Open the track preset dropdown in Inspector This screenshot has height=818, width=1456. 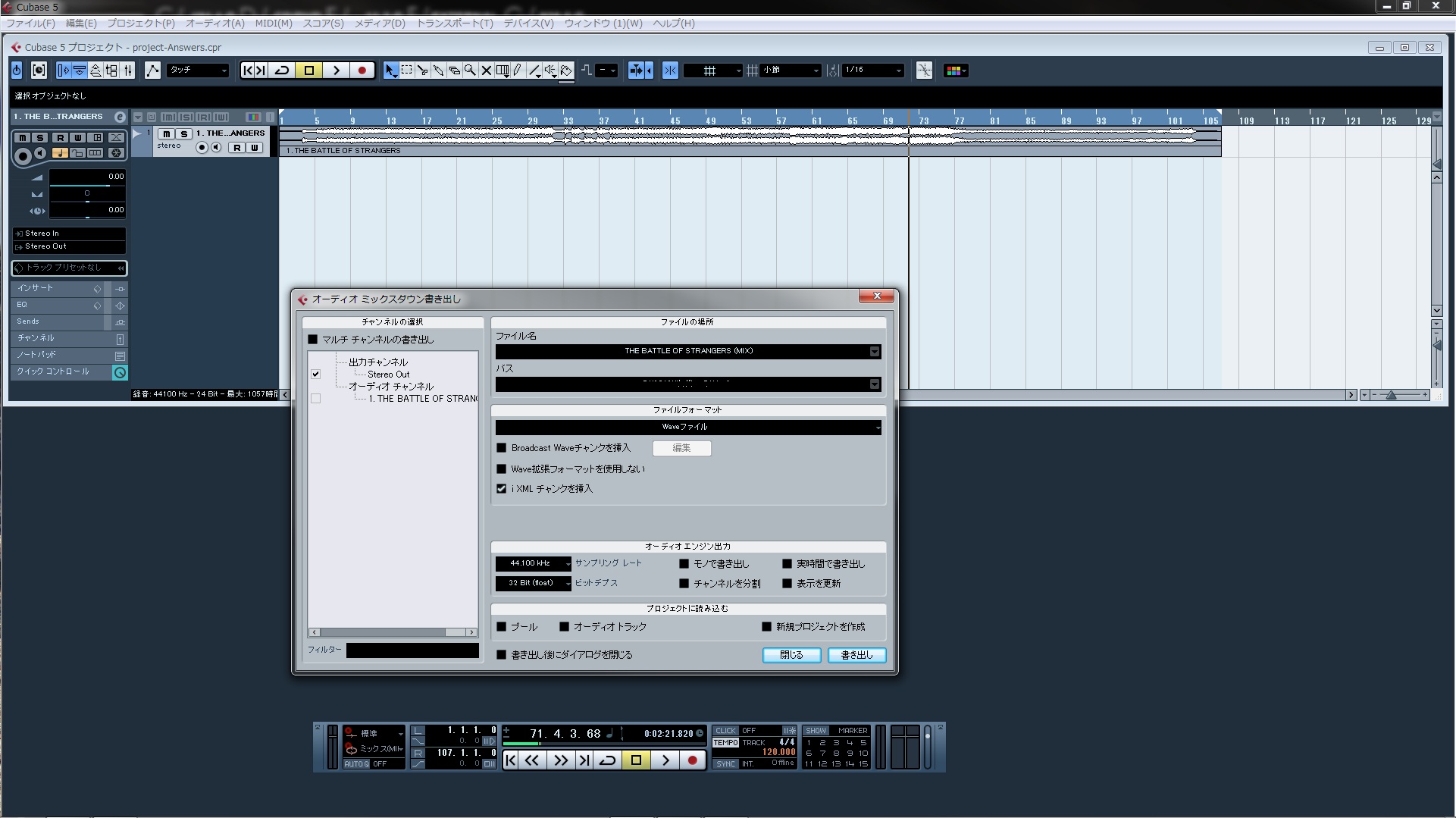(69, 268)
